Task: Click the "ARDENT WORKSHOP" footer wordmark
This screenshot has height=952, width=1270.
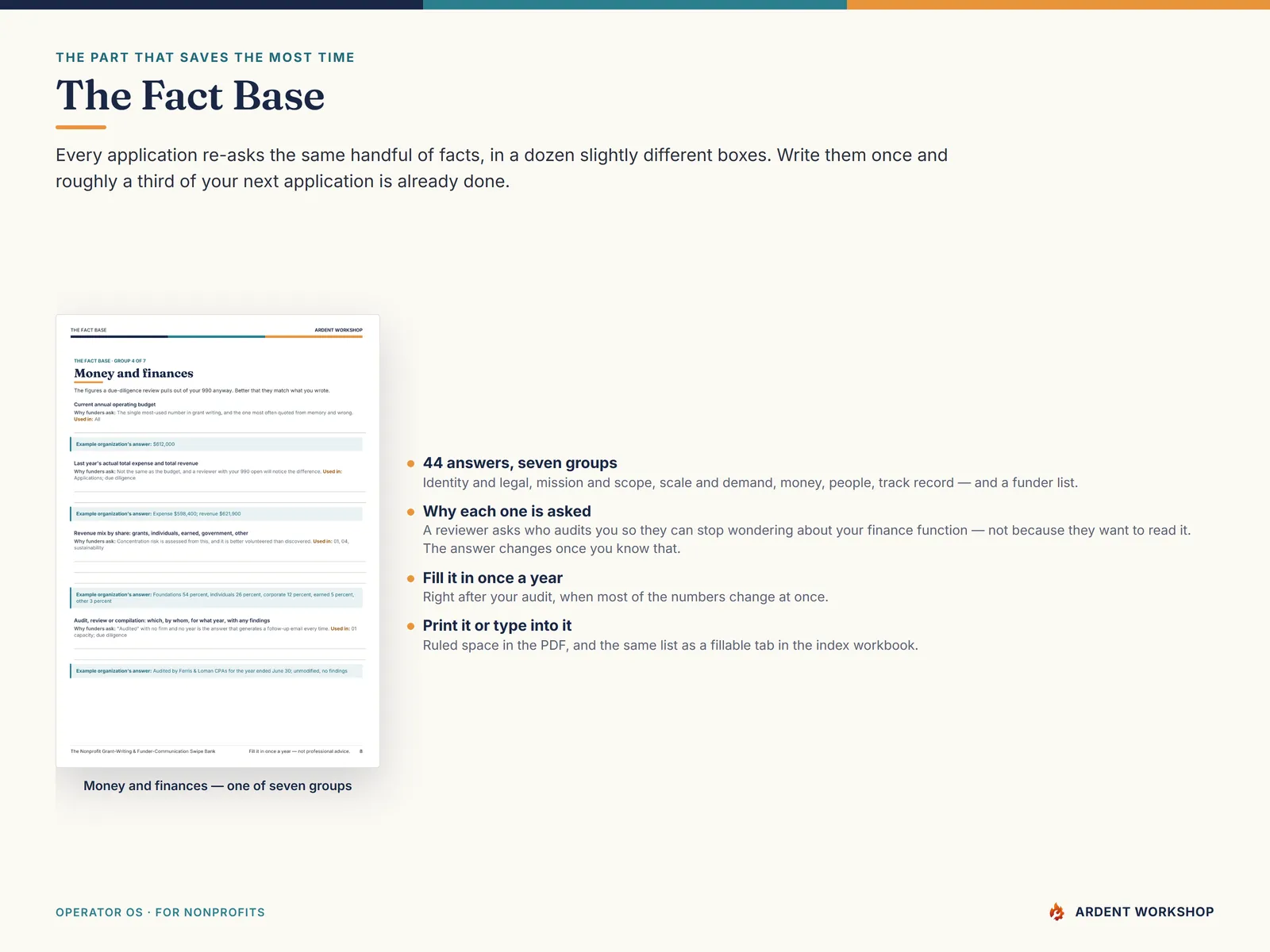Action: coord(1145,912)
